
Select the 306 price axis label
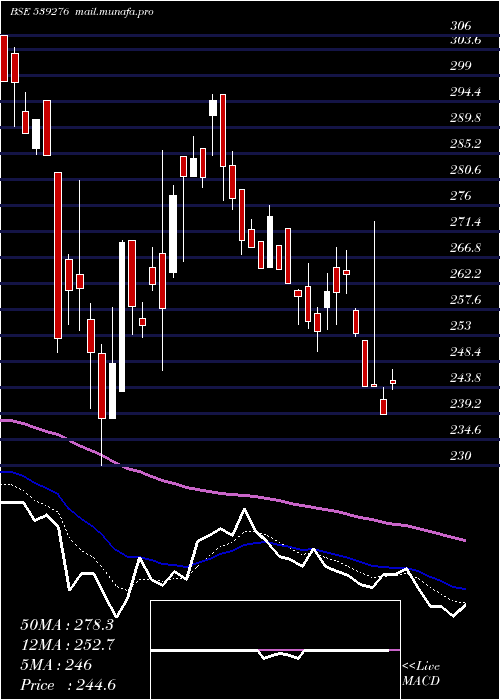point(461,26)
